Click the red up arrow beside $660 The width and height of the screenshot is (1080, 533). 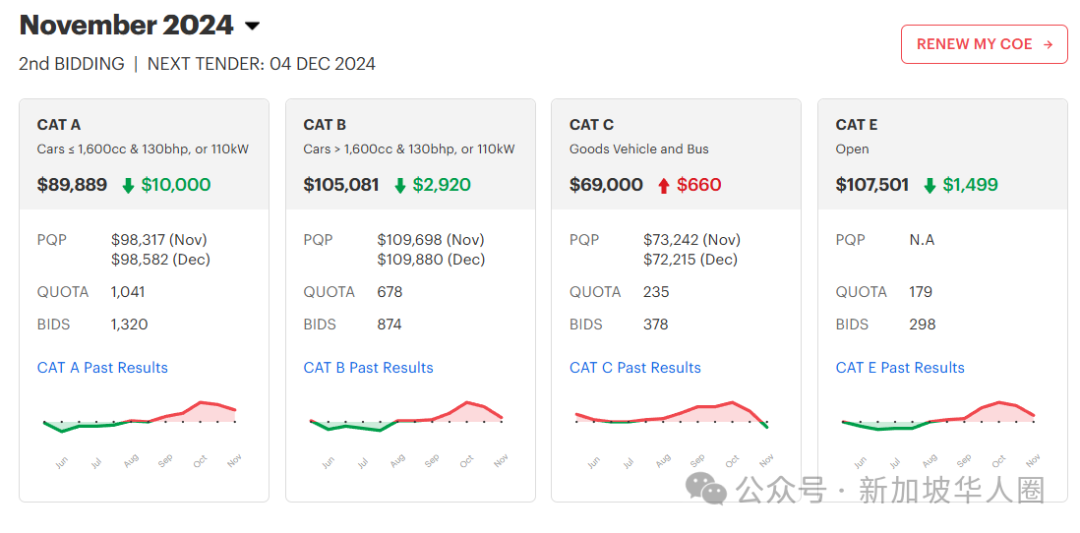coord(663,185)
